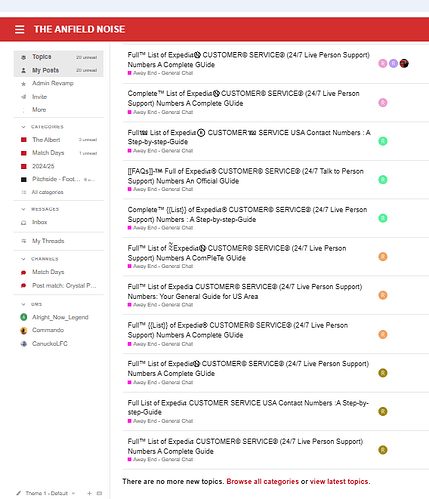Click orange avatar on 'Full™ {{List}} of Expedia' row
Screen dimensions: 429x499
tap(383, 334)
